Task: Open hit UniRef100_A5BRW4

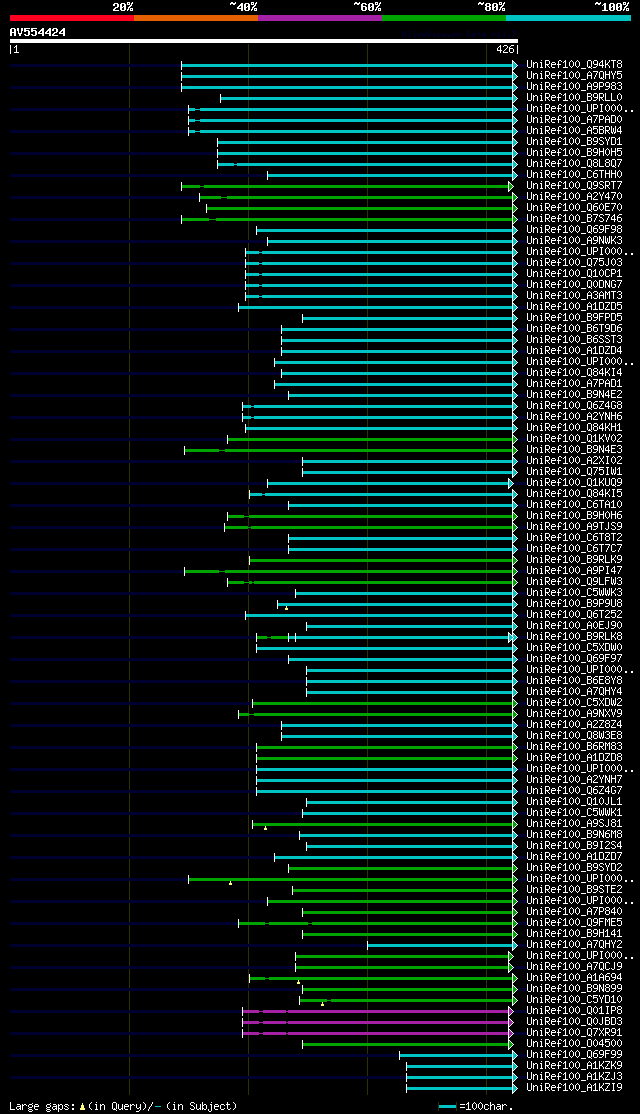Action: point(574,131)
